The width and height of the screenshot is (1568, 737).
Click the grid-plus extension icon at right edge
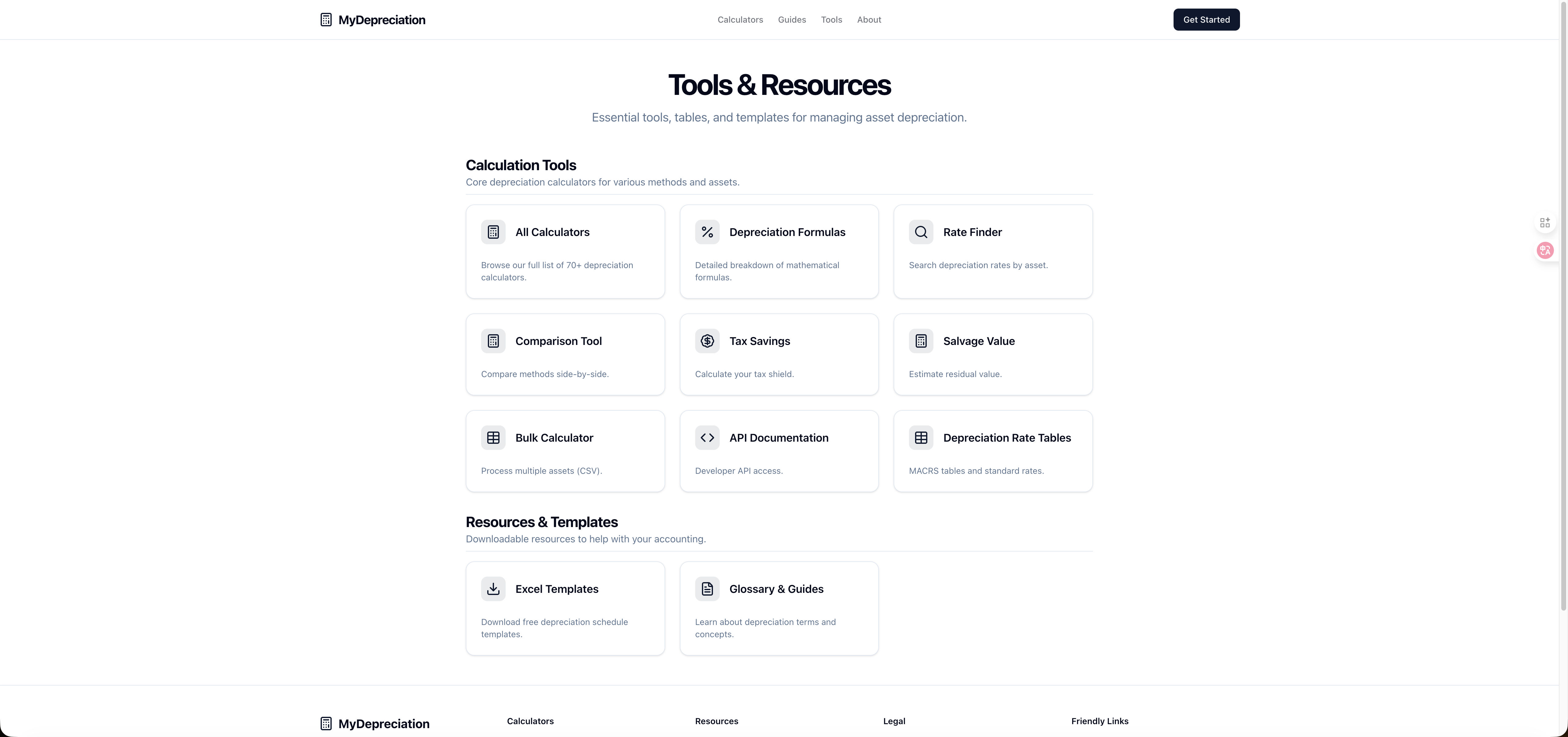pos(1545,223)
